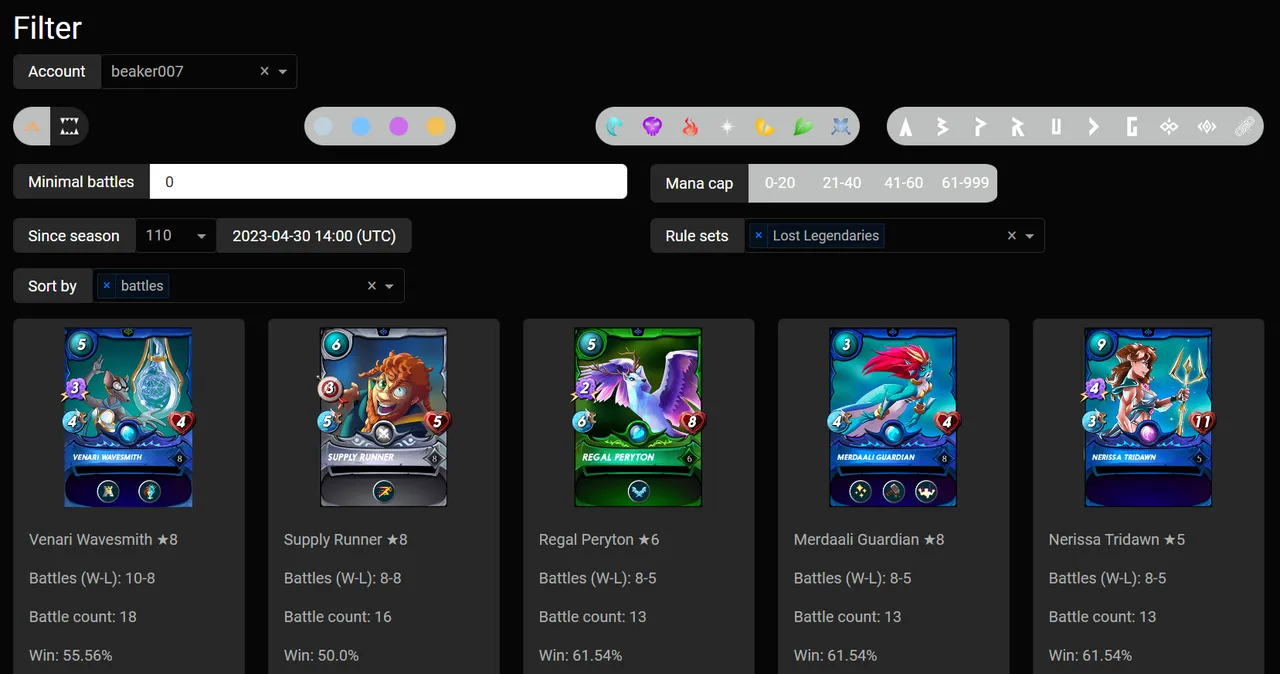This screenshot has width=1280, height=674.
Task: Filter by rare rarity blue circle
Action: 361,127
